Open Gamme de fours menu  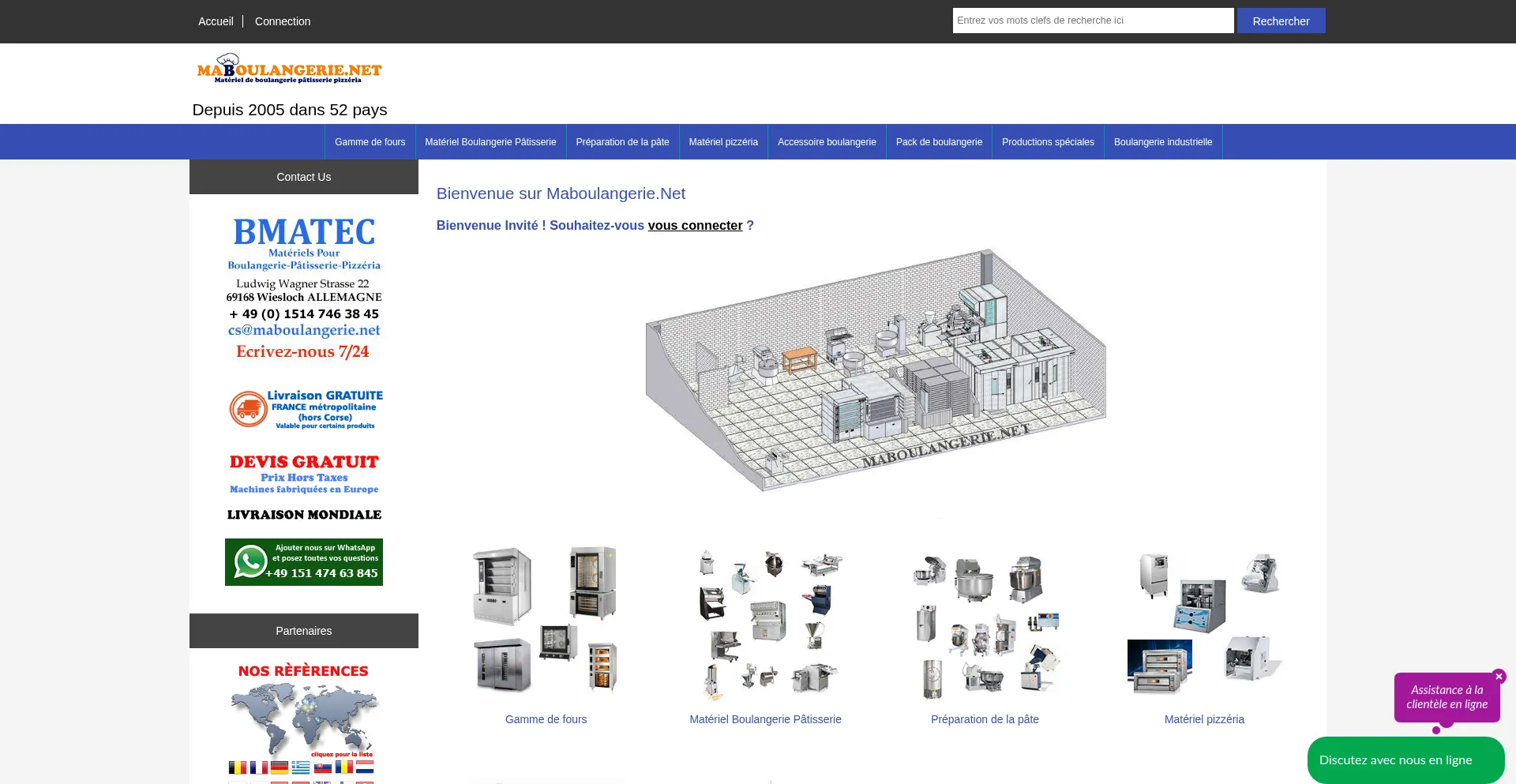370,142
